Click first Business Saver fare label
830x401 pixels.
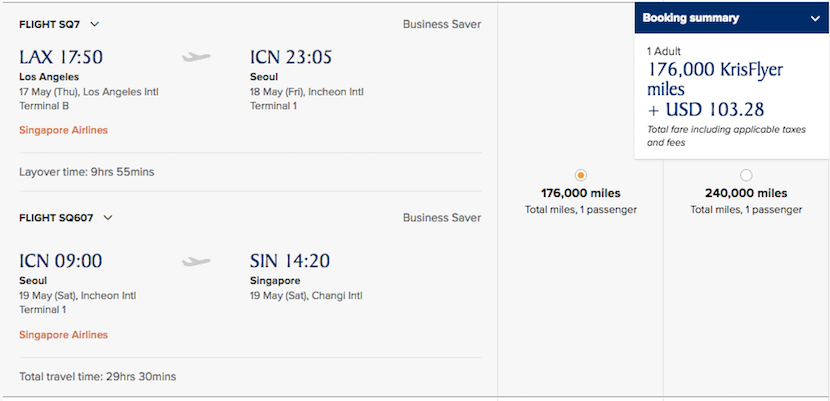coord(441,24)
